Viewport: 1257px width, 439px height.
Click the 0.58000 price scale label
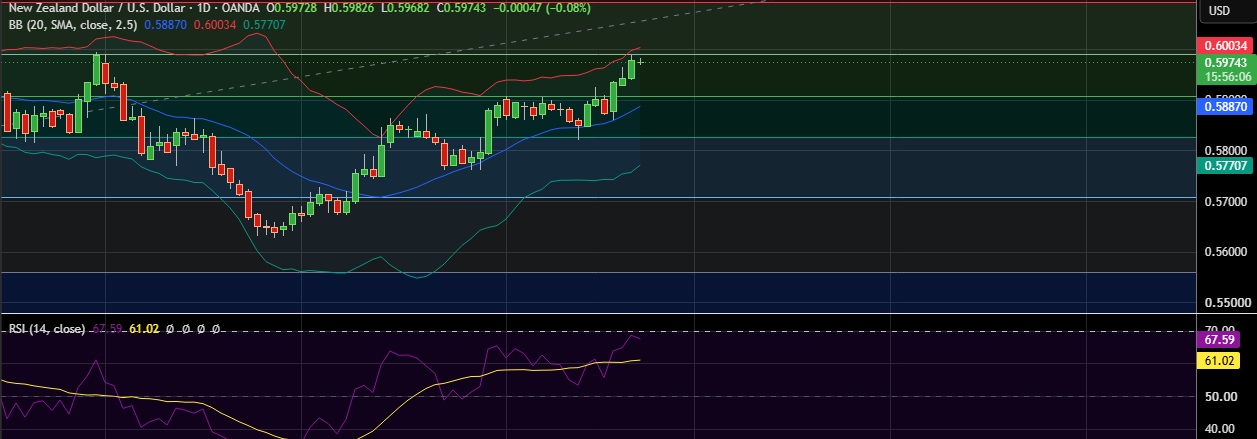[1224, 150]
